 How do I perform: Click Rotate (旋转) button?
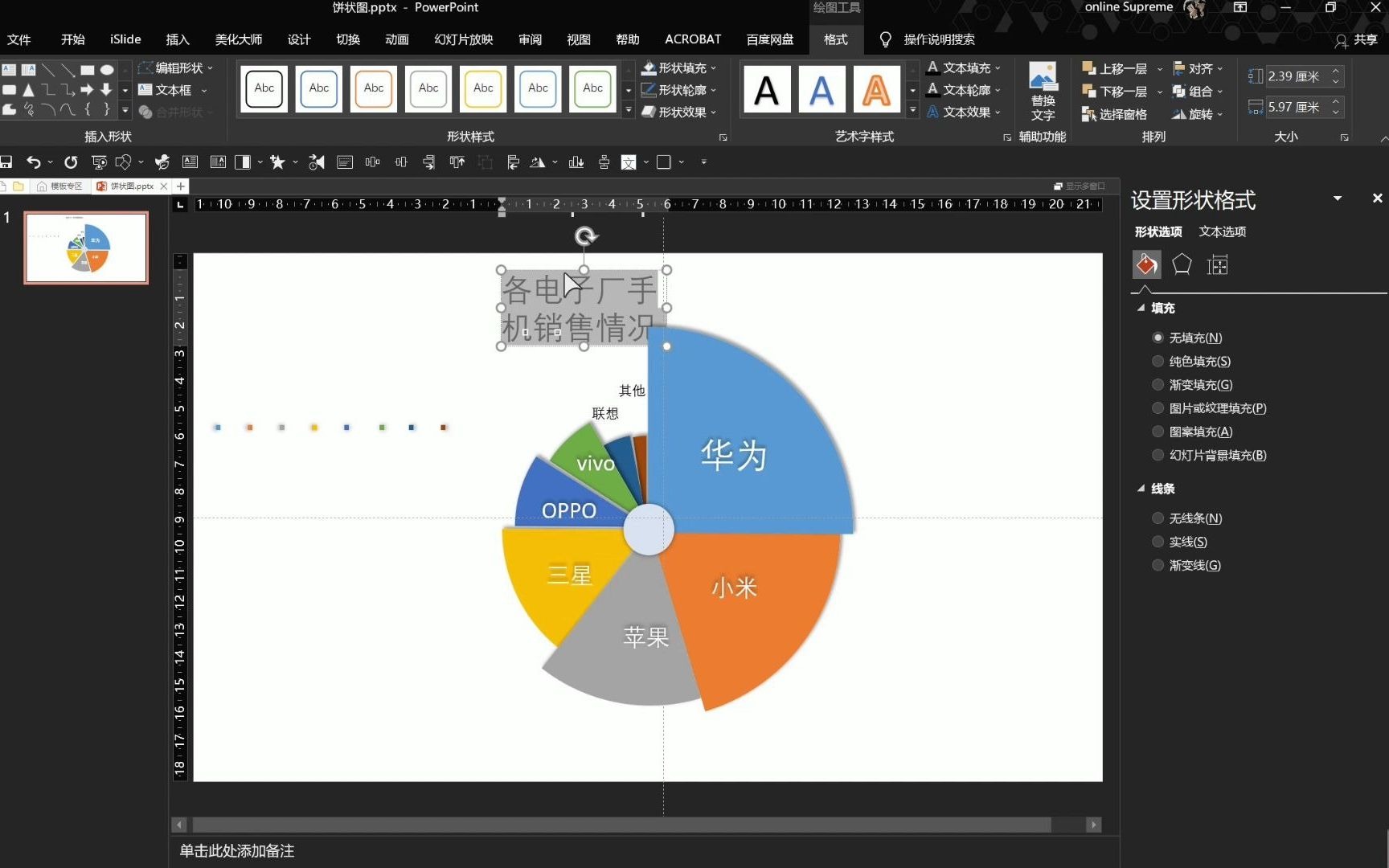point(1192,114)
